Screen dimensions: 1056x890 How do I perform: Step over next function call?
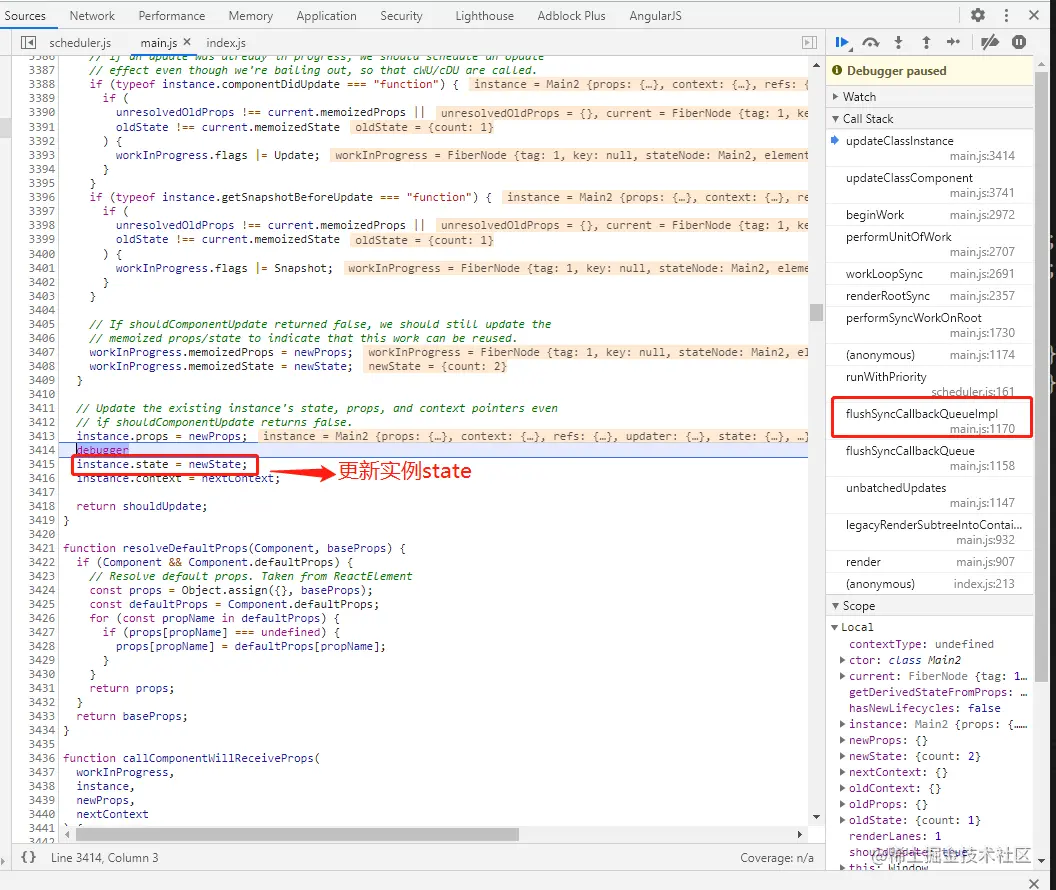click(x=871, y=42)
